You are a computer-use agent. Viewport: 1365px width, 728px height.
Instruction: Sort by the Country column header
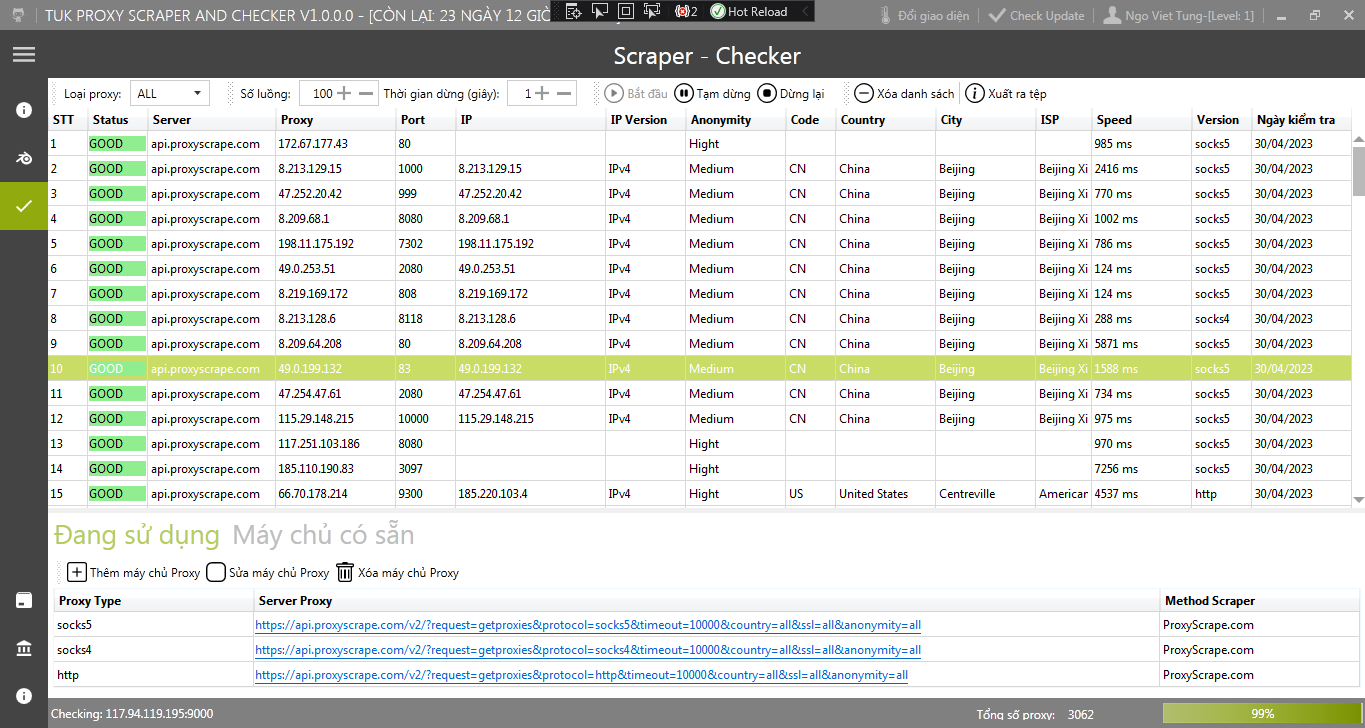886,119
